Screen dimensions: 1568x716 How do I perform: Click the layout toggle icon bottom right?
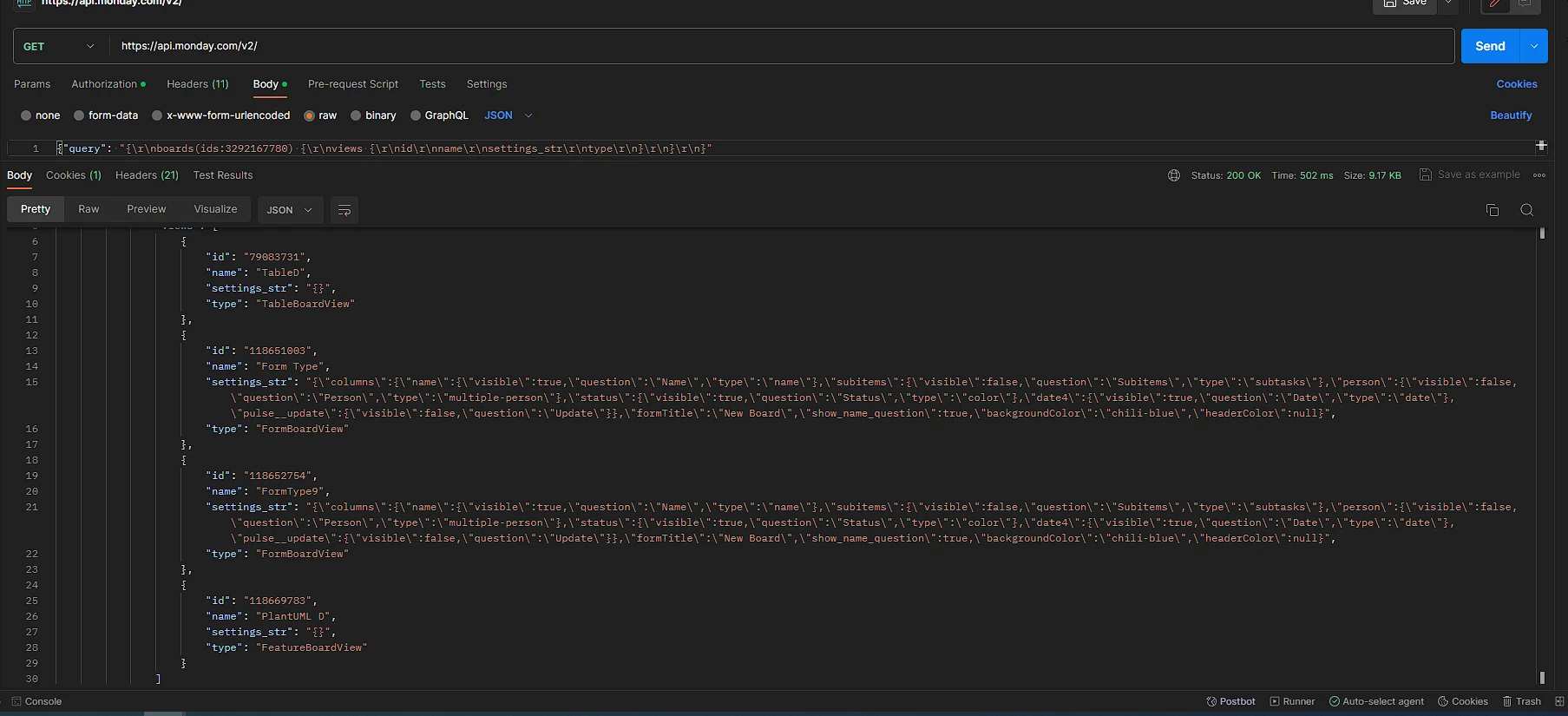[1559, 701]
